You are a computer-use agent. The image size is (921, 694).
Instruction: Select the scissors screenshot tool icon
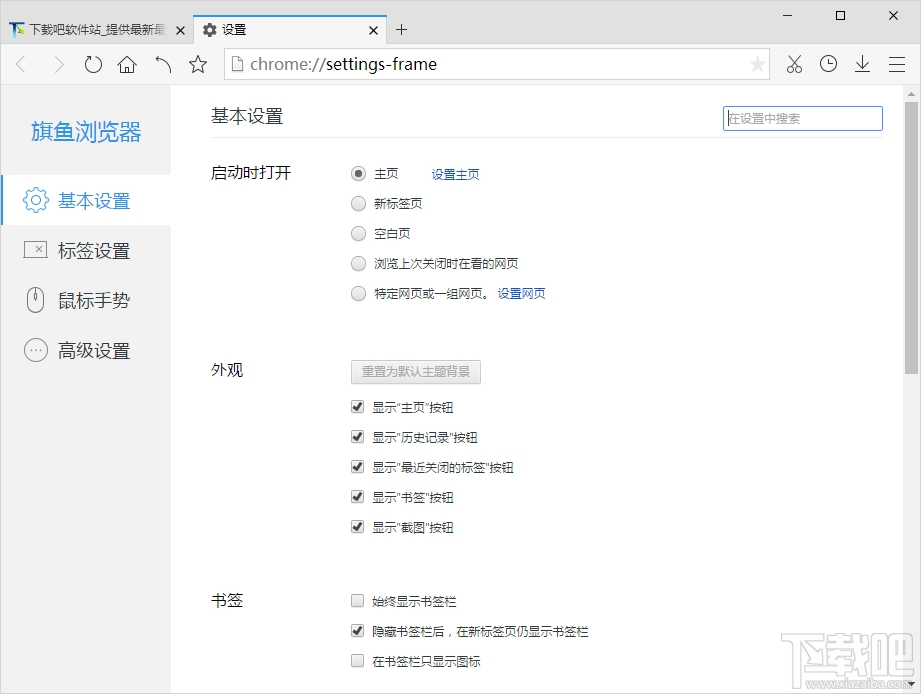click(x=794, y=63)
